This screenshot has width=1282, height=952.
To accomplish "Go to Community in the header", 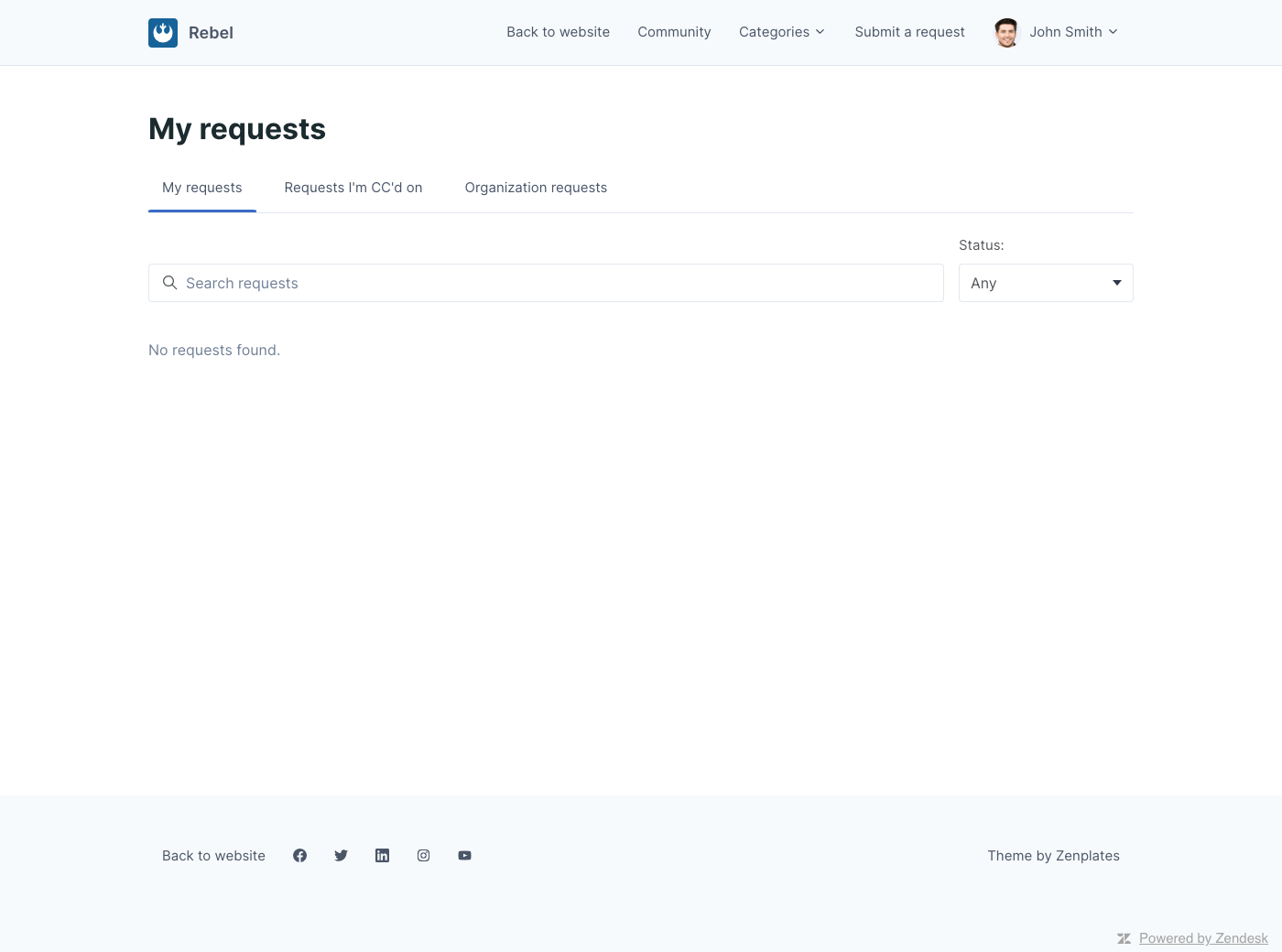I will pyautogui.click(x=674, y=32).
